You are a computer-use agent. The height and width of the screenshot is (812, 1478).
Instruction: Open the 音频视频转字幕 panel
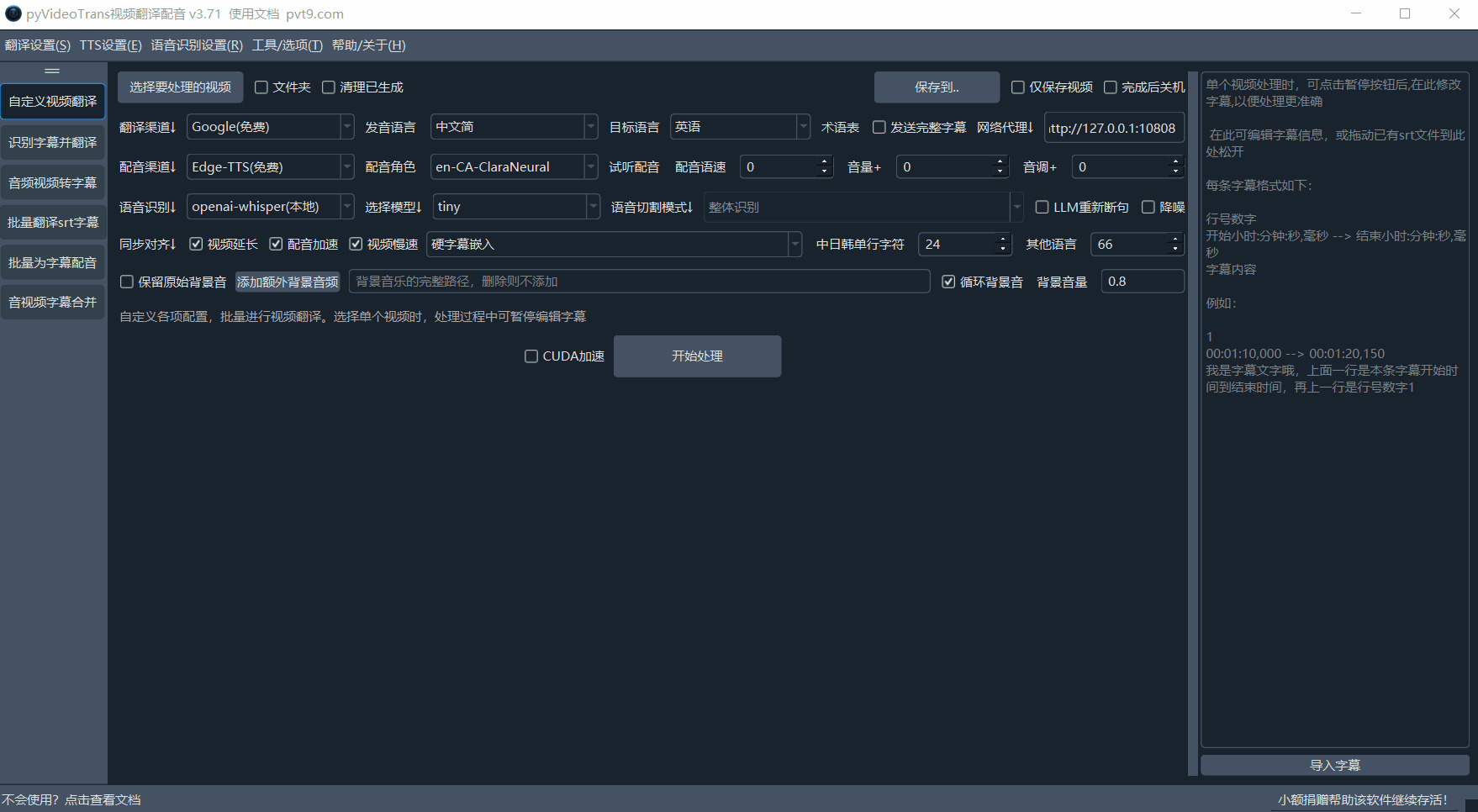[53, 182]
